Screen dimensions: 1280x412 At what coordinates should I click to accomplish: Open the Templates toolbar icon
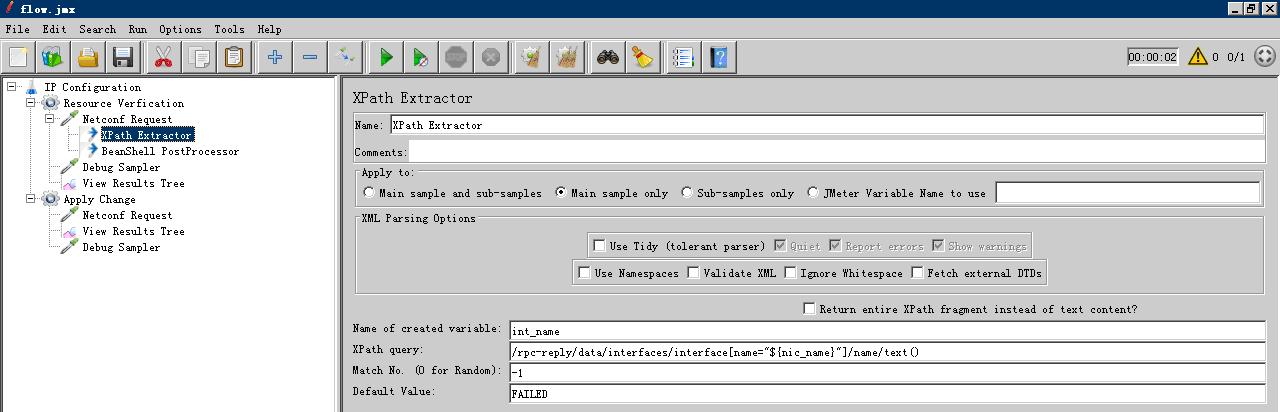(x=52, y=57)
